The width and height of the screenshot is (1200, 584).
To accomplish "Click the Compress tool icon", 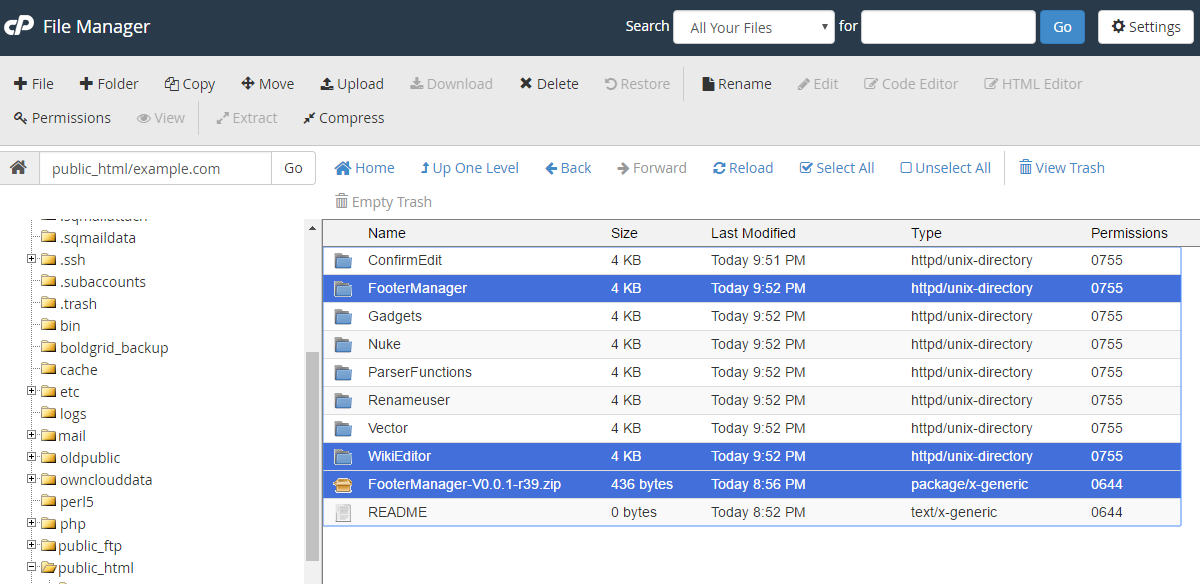I will pos(310,118).
